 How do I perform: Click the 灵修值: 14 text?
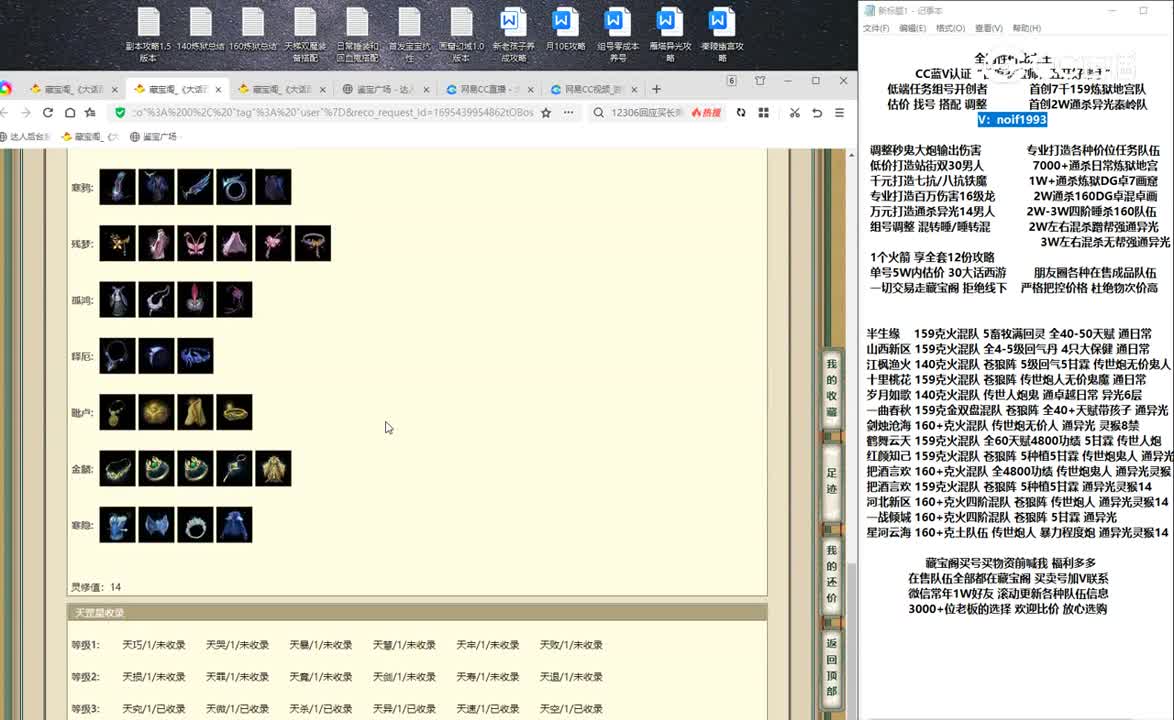coord(96,587)
